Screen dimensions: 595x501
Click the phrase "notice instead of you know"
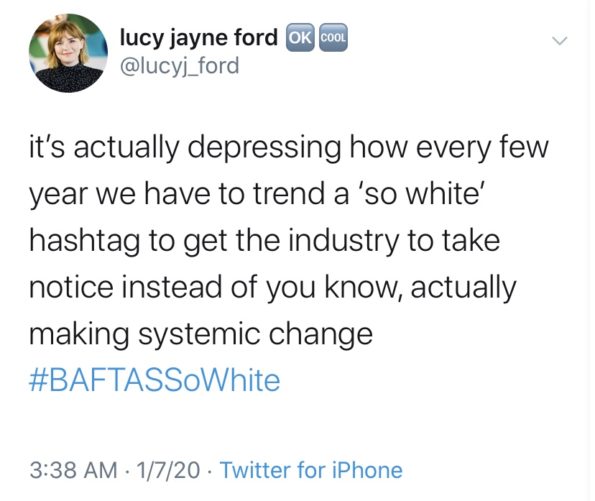216,288
